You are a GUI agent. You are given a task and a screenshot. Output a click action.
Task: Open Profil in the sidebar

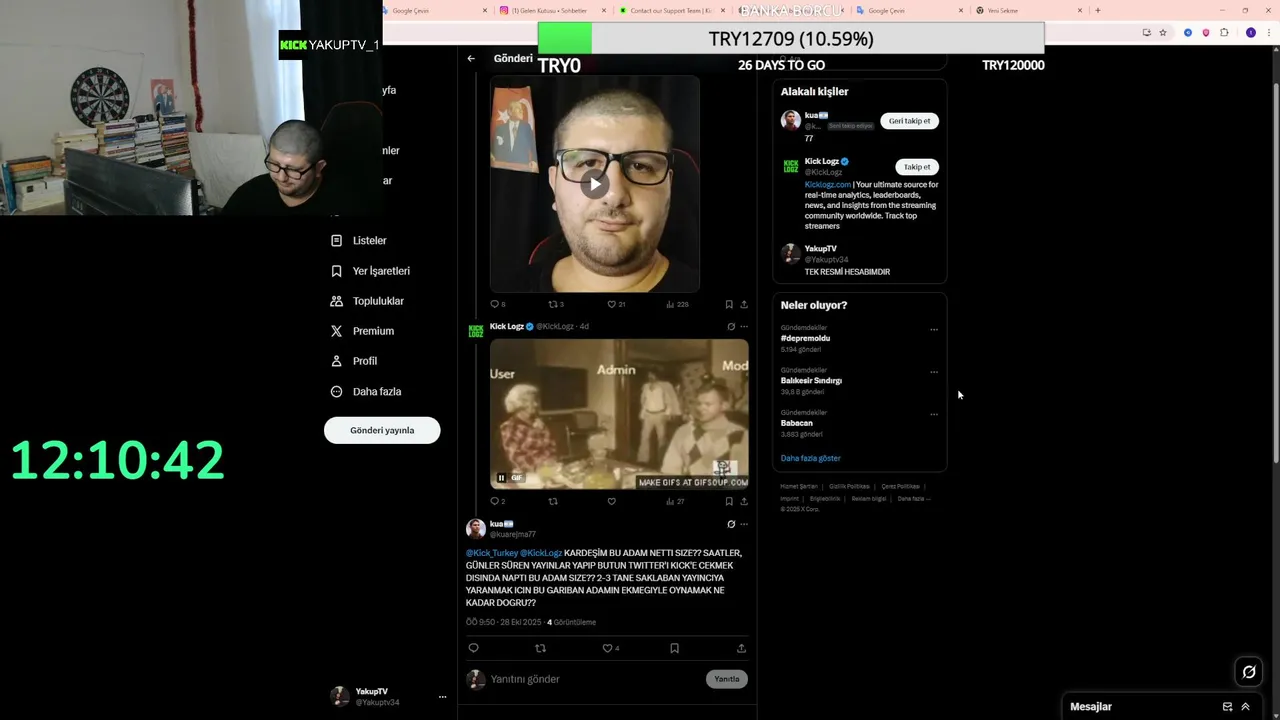pos(354,361)
